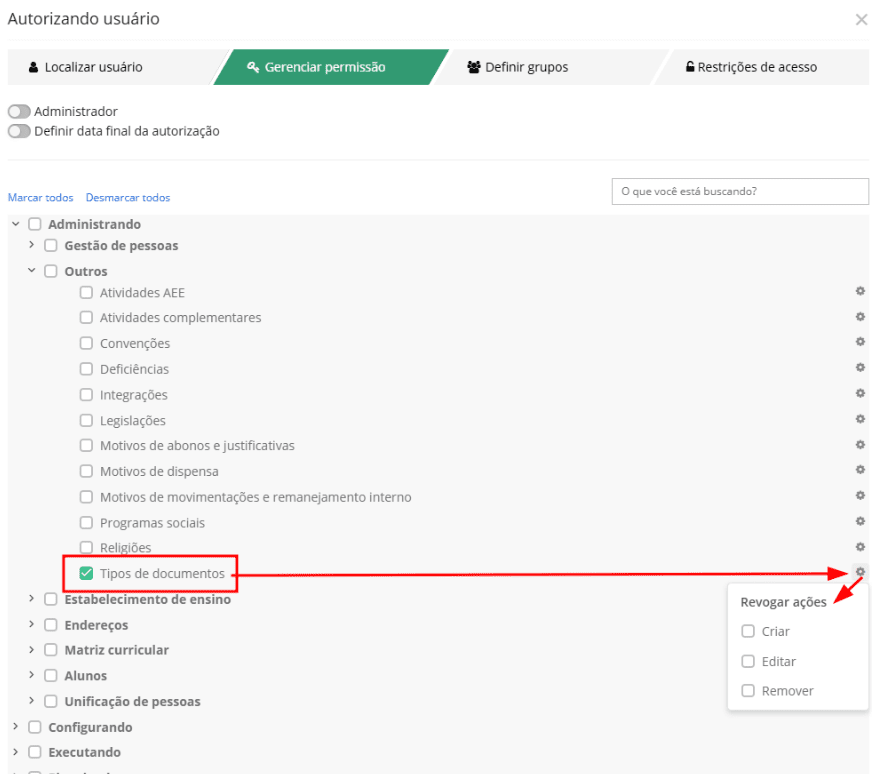The image size is (872, 774).
Task: Close the Autorizando usuário dialog
Action: click(x=861, y=20)
